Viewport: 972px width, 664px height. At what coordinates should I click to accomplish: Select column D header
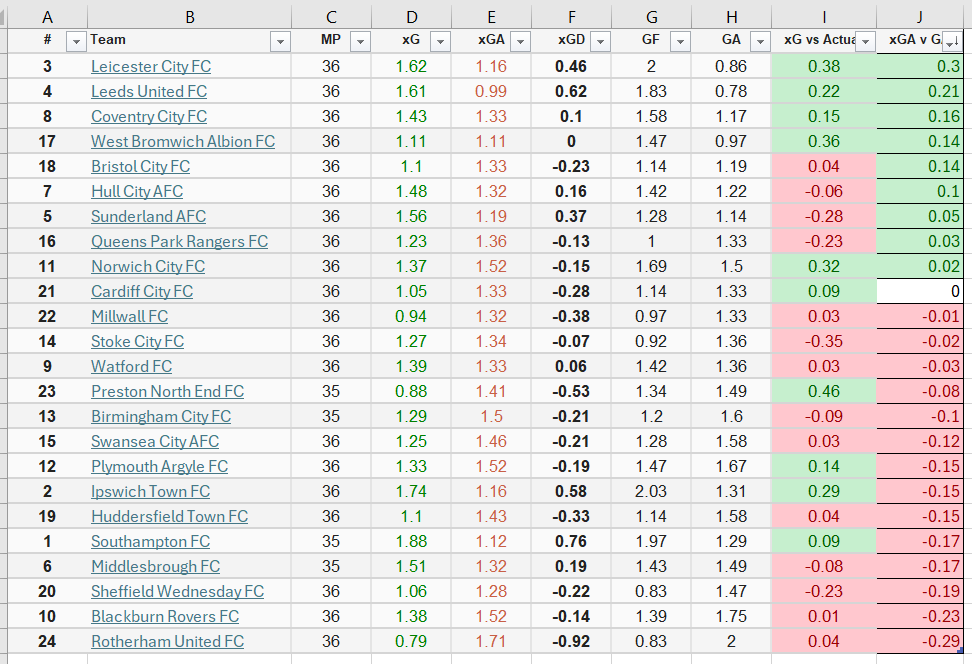(x=412, y=17)
